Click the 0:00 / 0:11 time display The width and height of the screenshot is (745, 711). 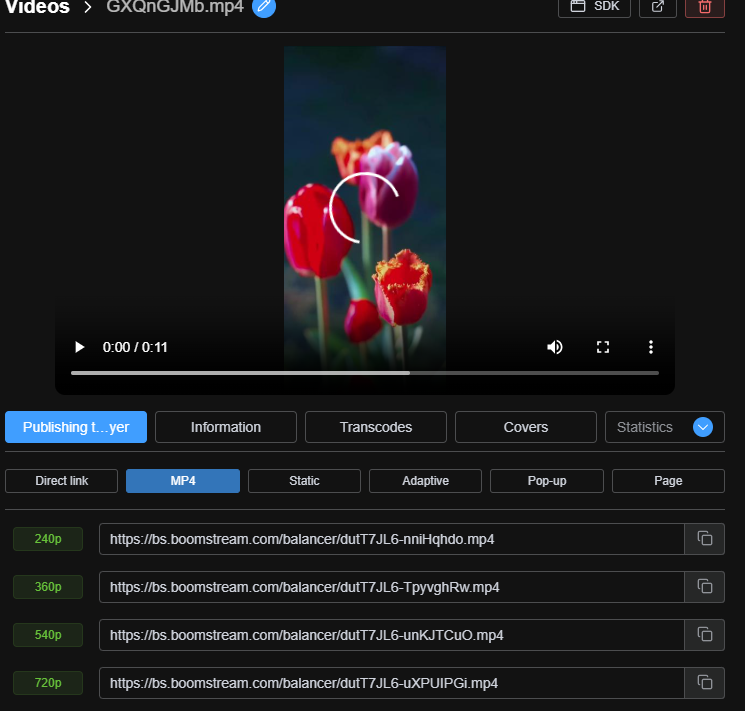[135, 347]
